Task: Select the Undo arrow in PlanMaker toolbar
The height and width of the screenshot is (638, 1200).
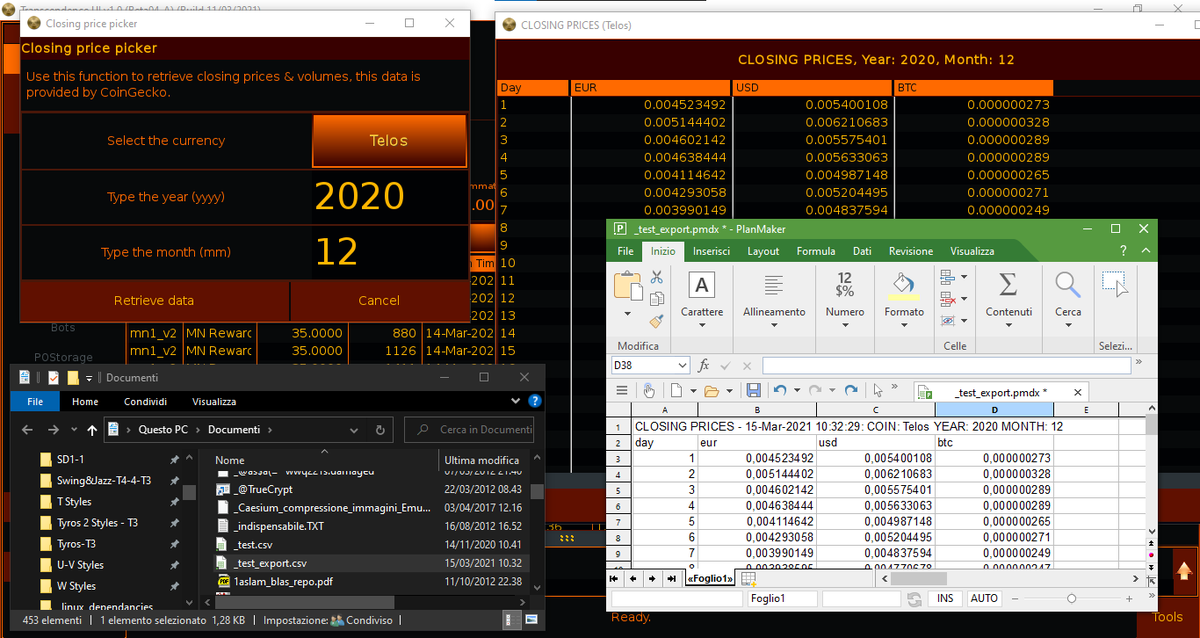Action: click(779, 390)
